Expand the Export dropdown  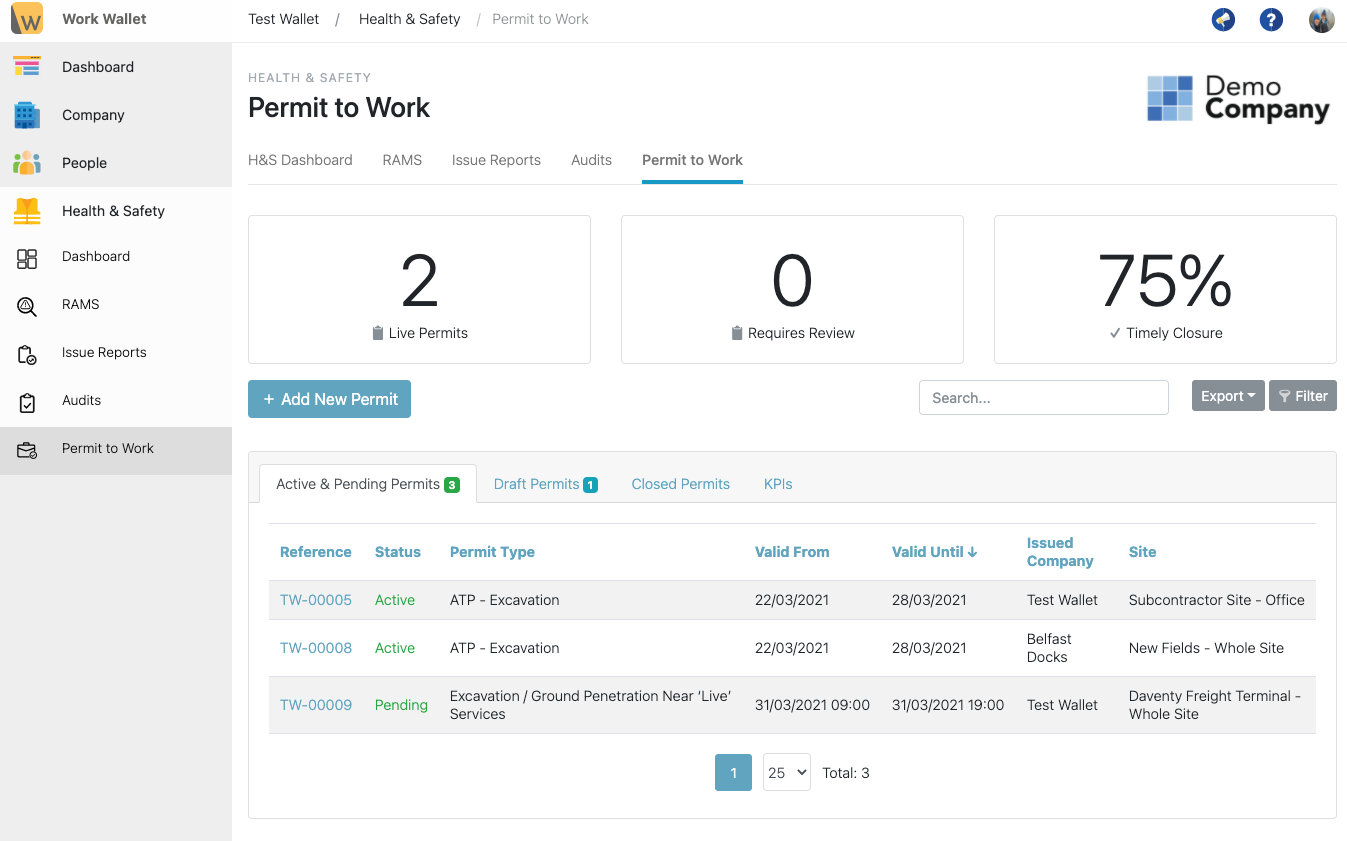click(1227, 395)
